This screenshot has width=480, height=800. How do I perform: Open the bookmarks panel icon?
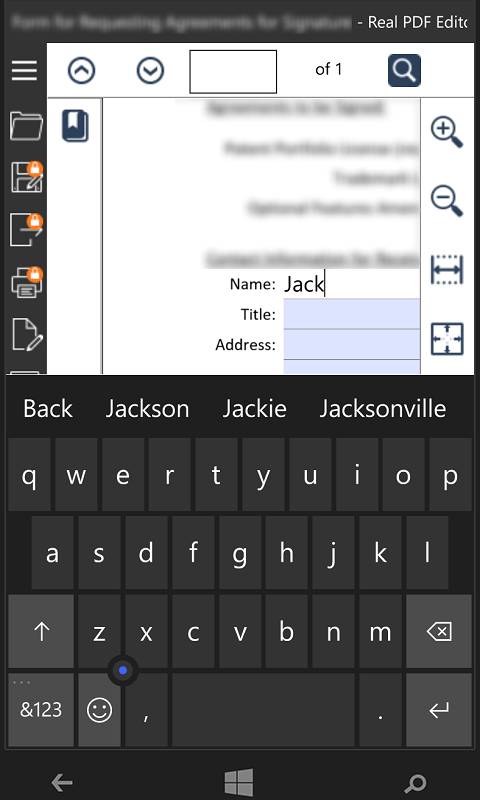(75, 126)
